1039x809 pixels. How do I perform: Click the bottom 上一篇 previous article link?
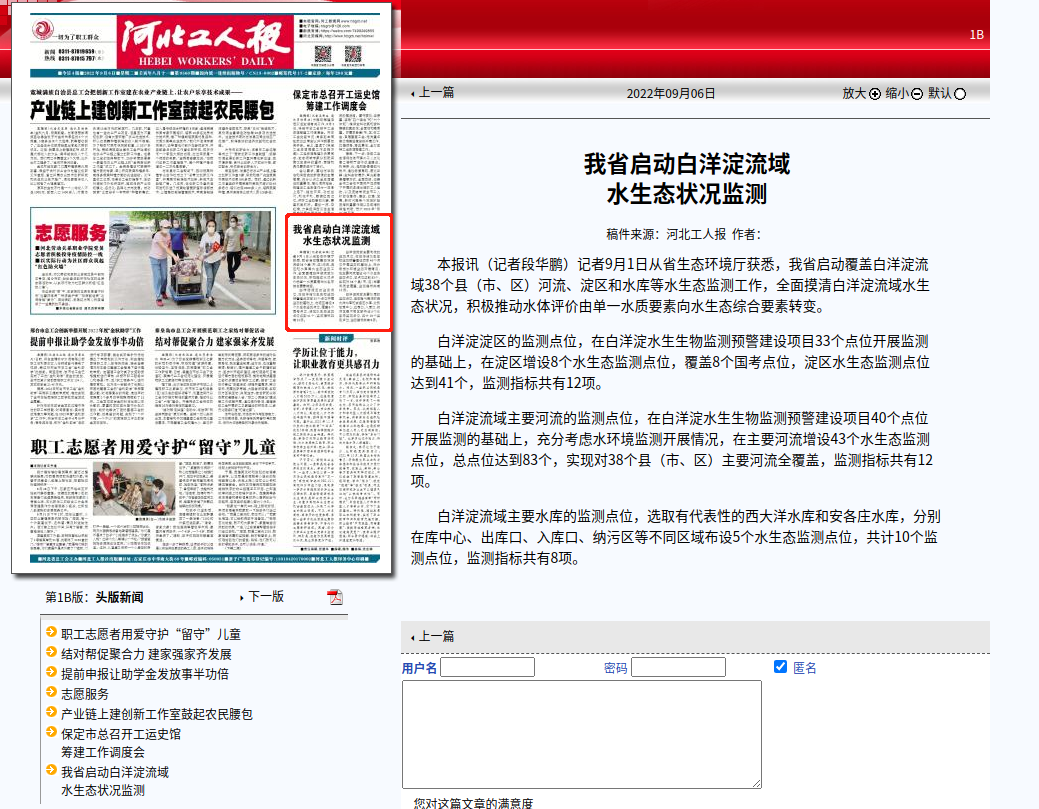(x=435, y=636)
